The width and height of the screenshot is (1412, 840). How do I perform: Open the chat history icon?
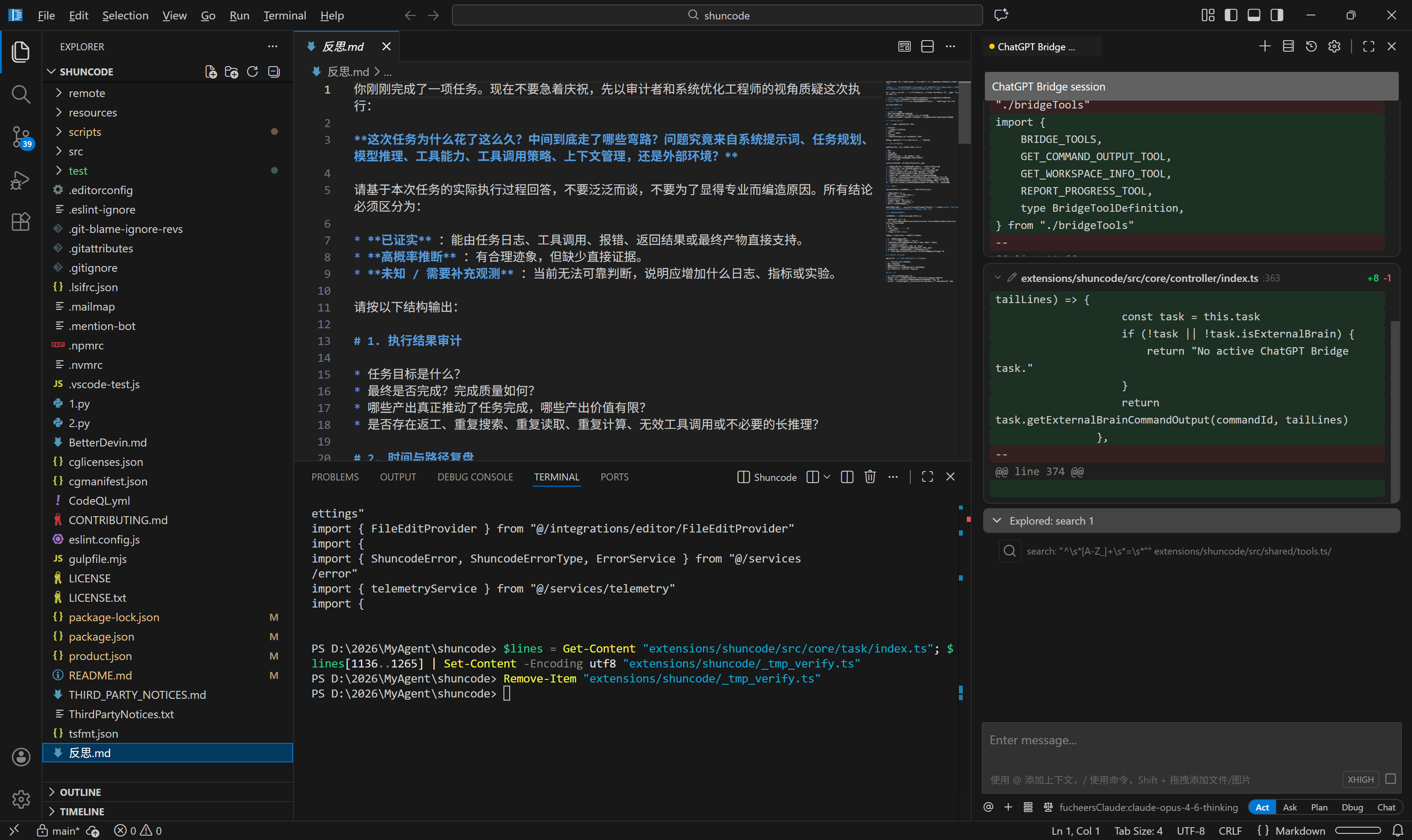[1311, 46]
